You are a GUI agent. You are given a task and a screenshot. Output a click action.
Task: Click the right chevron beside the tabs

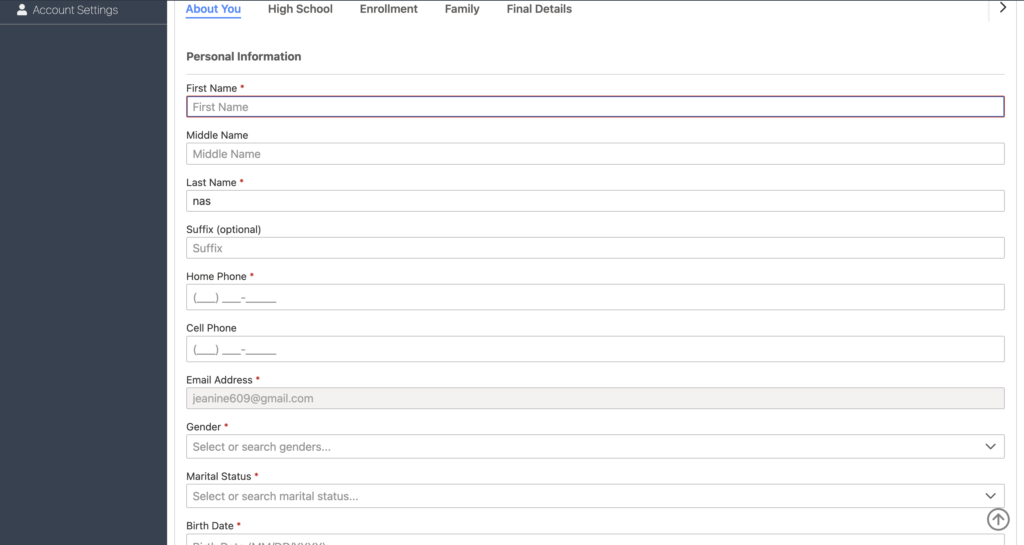pos(1003,8)
